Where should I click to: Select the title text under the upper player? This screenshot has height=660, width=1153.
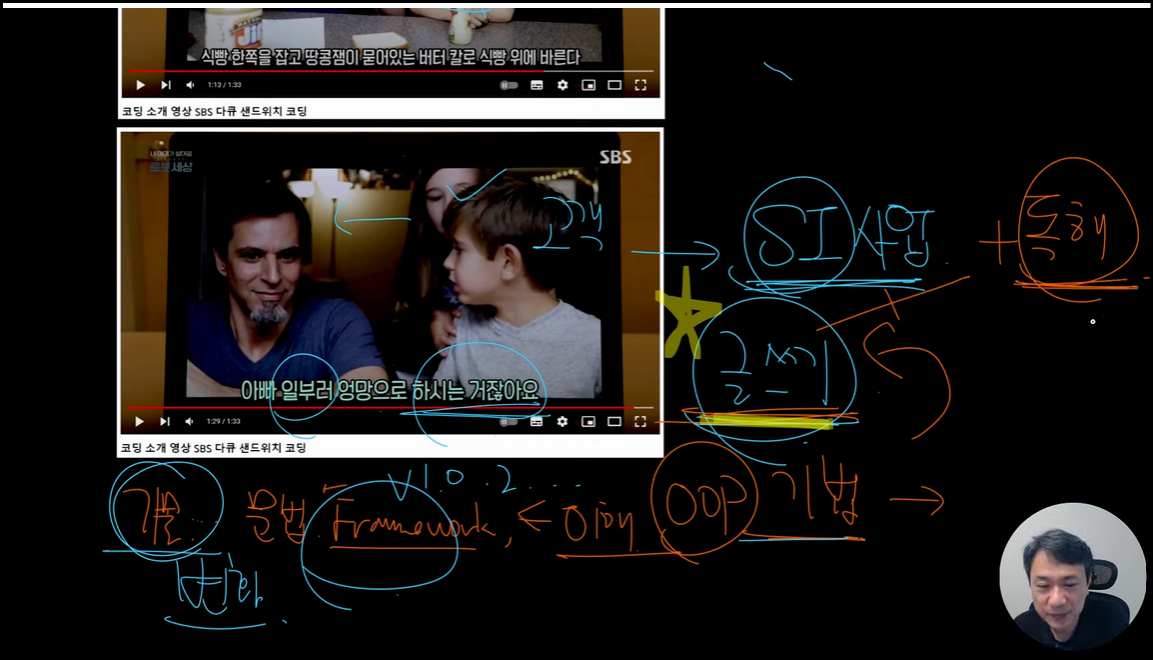[x=214, y=111]
